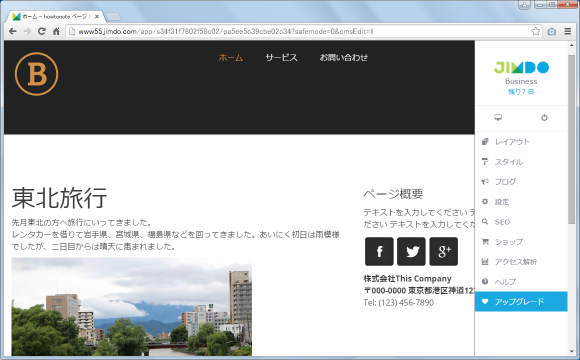Click the browser forward arrow
580x360 pixels.
[27, 31]
